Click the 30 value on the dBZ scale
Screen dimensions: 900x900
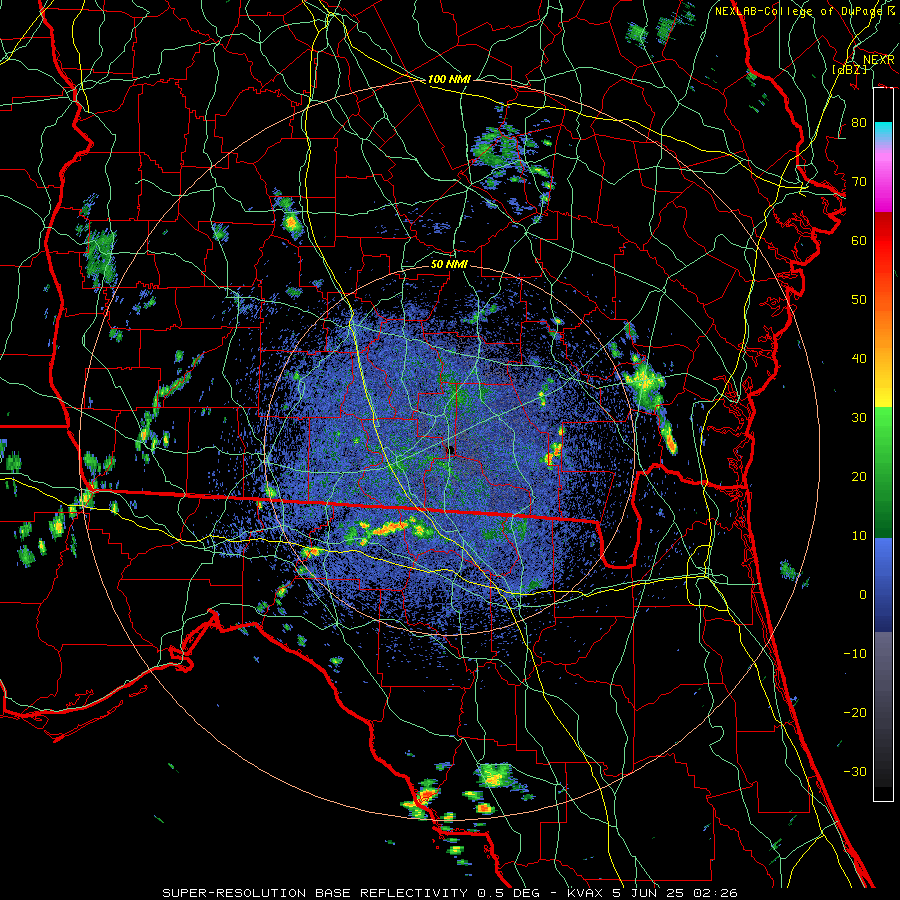859,418
